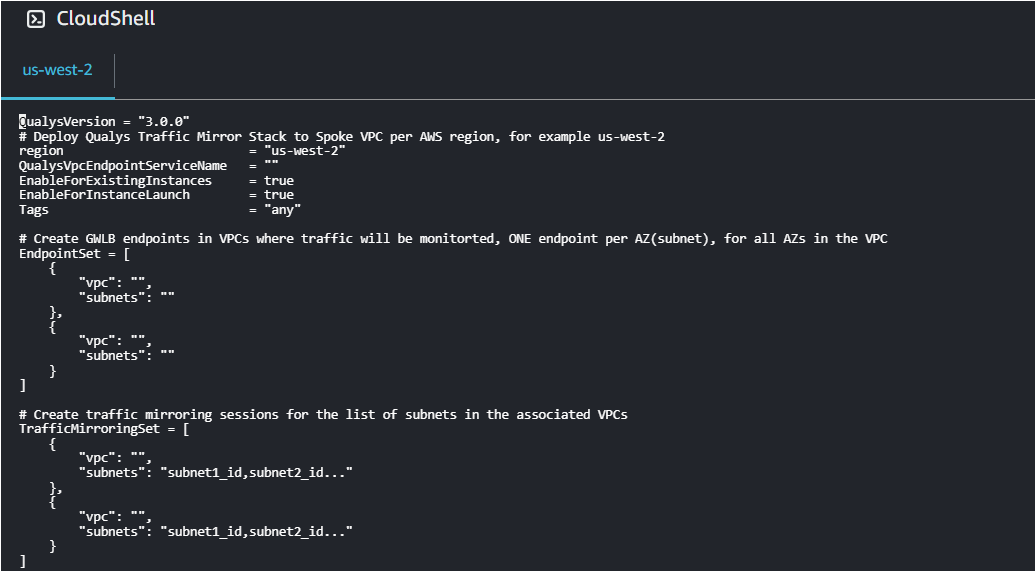
Task: Click the EndpointSet opening bracket line
Action: pyautogui.click(x=69, y=254)
